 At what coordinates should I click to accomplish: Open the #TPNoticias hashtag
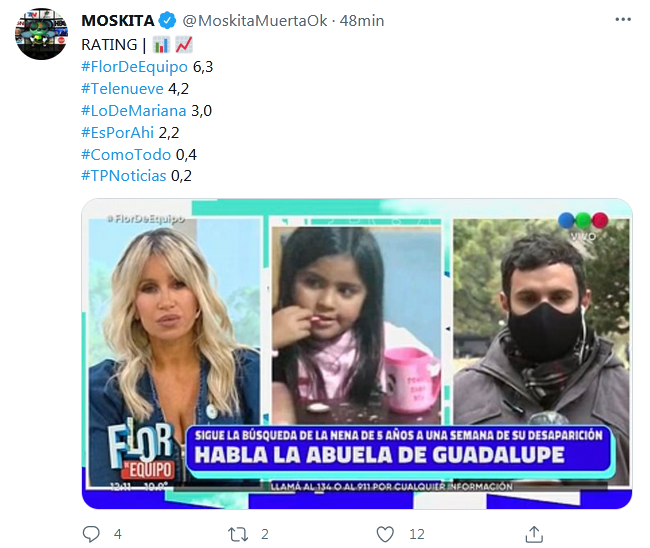(124, 176)
